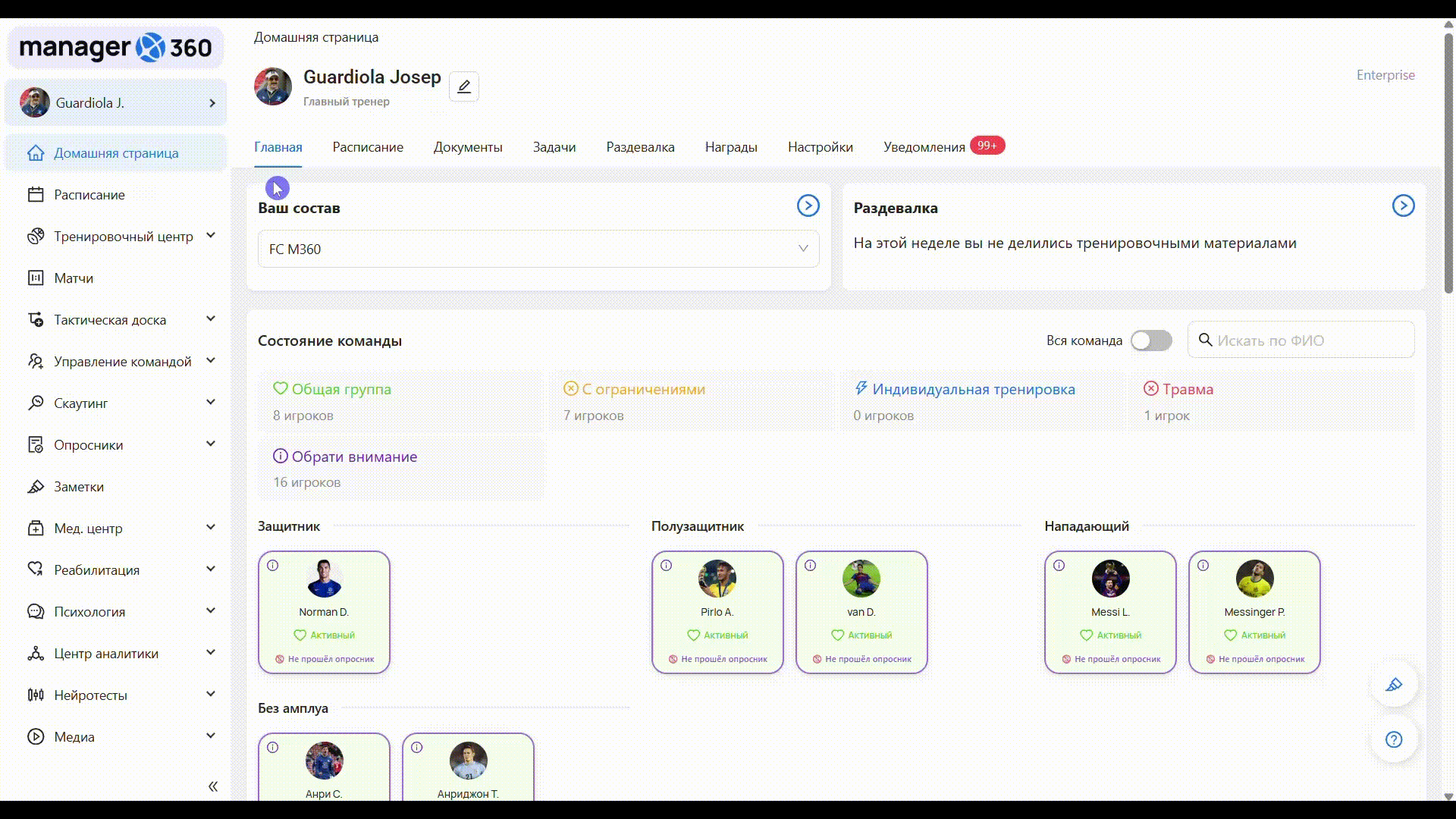The image size is (1456, 819).
Task: Collapse the sidebar with double chevron icon
Action: click(213, 786)
